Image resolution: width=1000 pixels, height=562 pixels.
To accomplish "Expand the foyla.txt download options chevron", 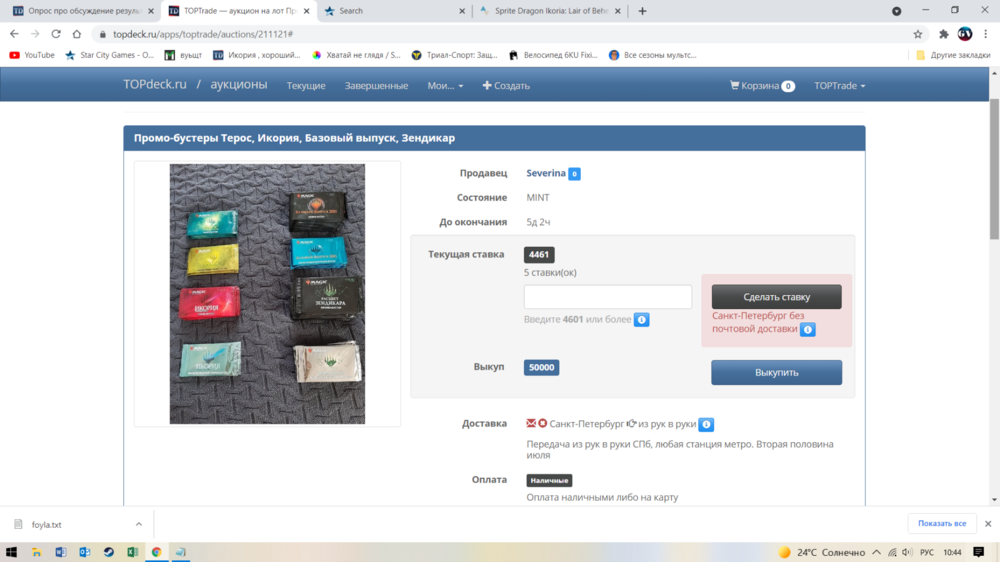I will click(x=139, y=524).
